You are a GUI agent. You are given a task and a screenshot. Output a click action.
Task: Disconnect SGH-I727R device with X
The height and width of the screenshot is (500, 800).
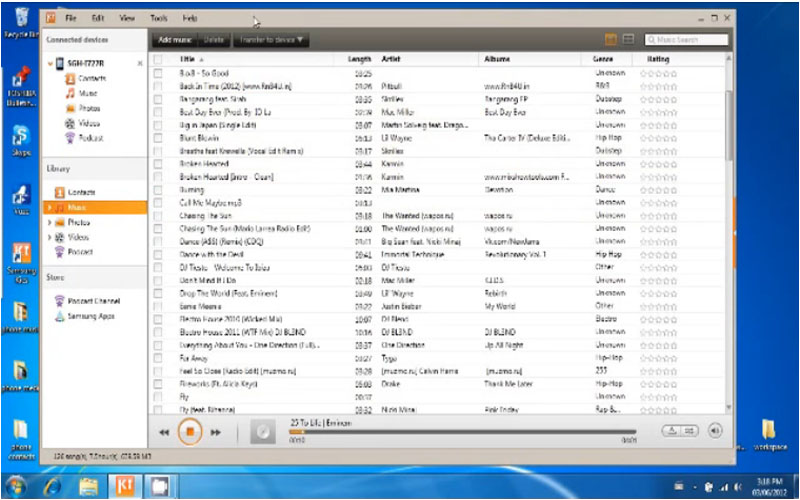pyautogui.click(x=140, y=63)
